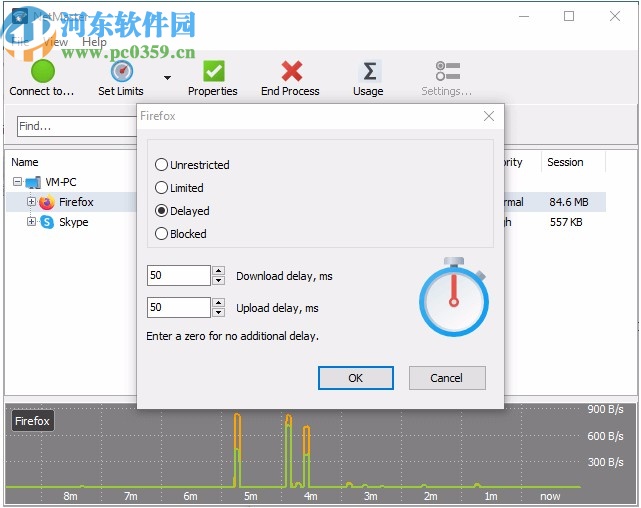Click the 84.6 MB session value
641x508 pixels.
tap(569, 202)
